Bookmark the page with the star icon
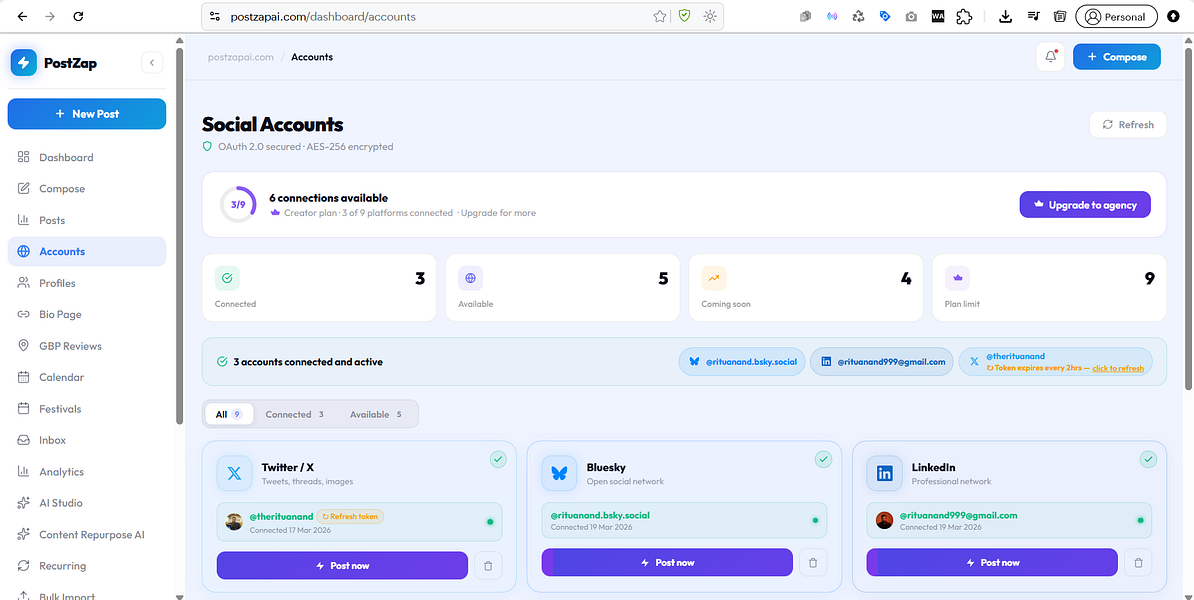 pyautogui.click(x=659, y=16)
